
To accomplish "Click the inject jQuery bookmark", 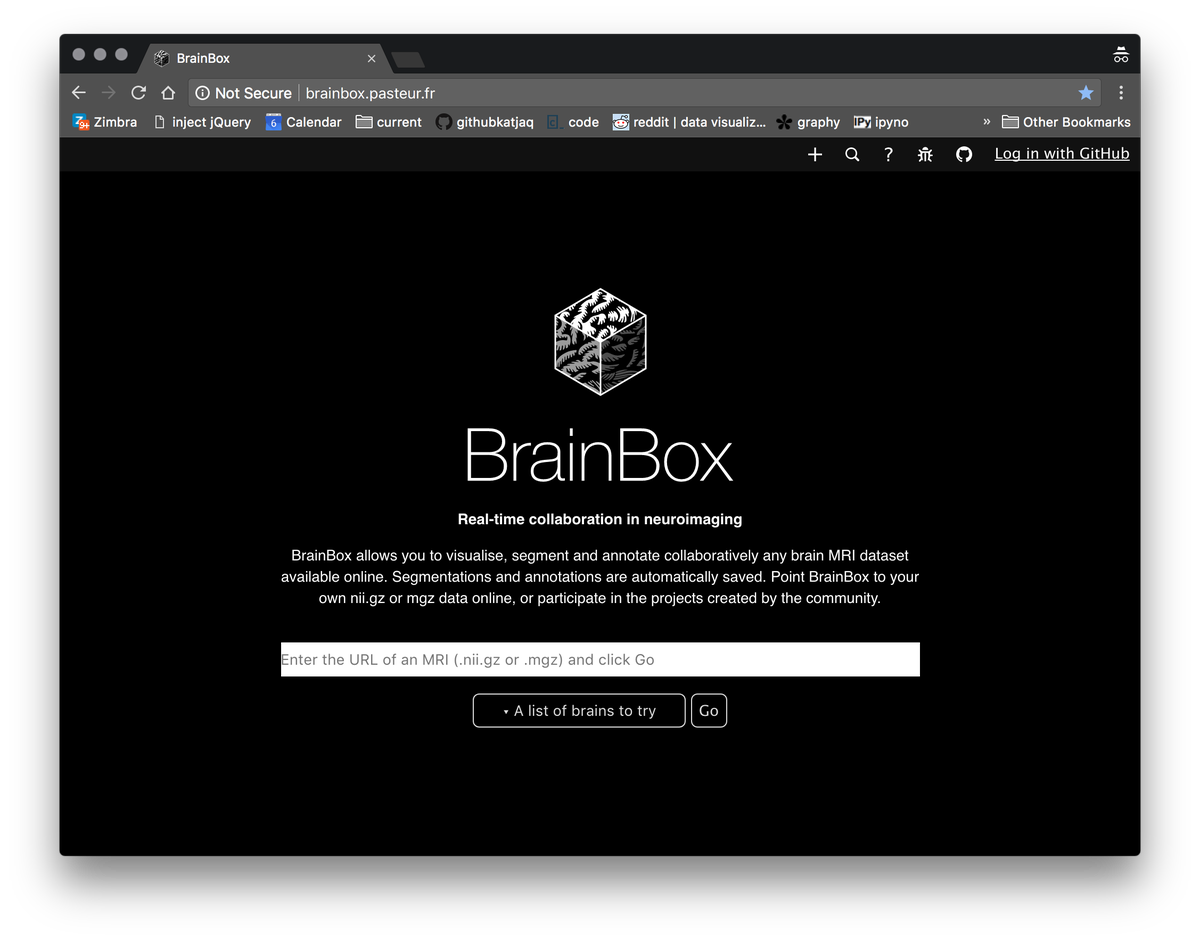I will [x=201, y=122].
